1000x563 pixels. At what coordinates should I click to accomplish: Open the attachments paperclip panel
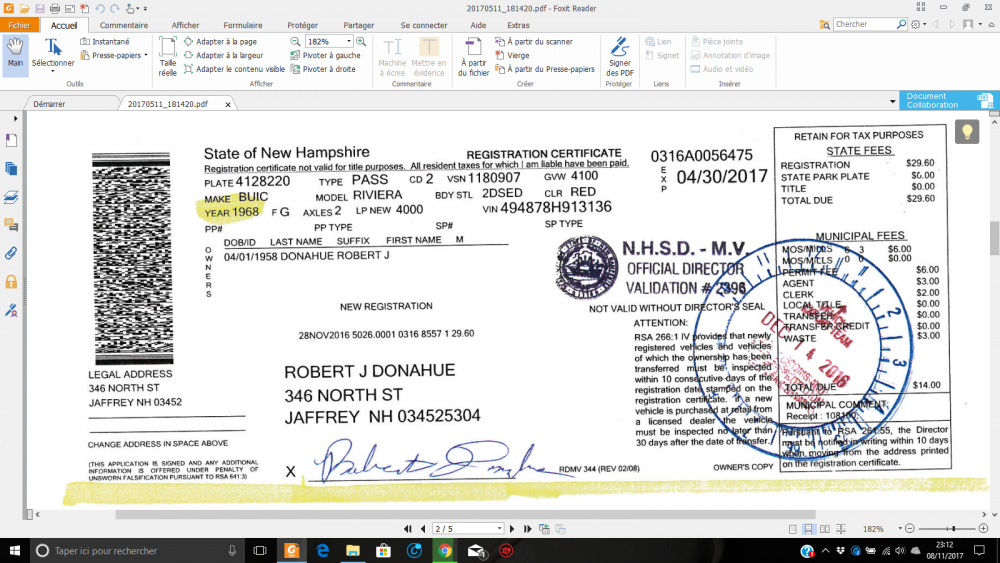coord(11,254)
